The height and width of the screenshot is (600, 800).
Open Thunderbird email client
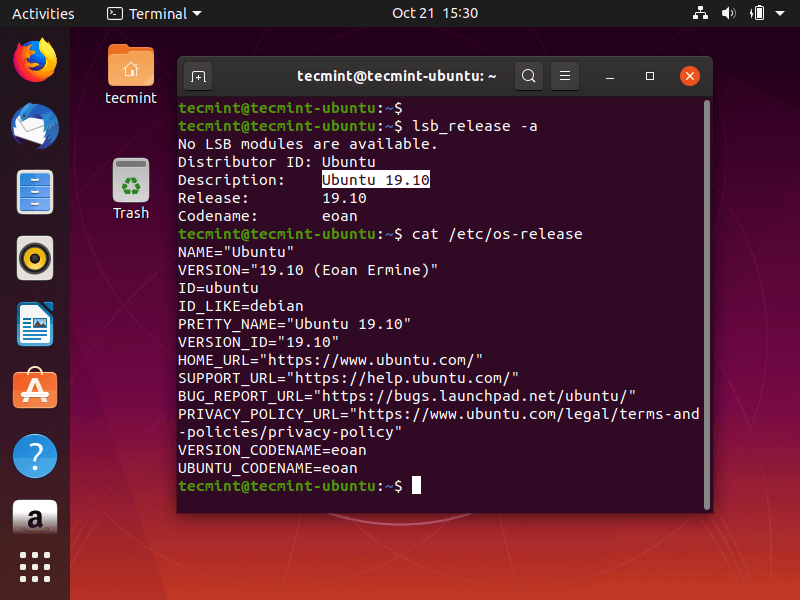pos(34,127)
